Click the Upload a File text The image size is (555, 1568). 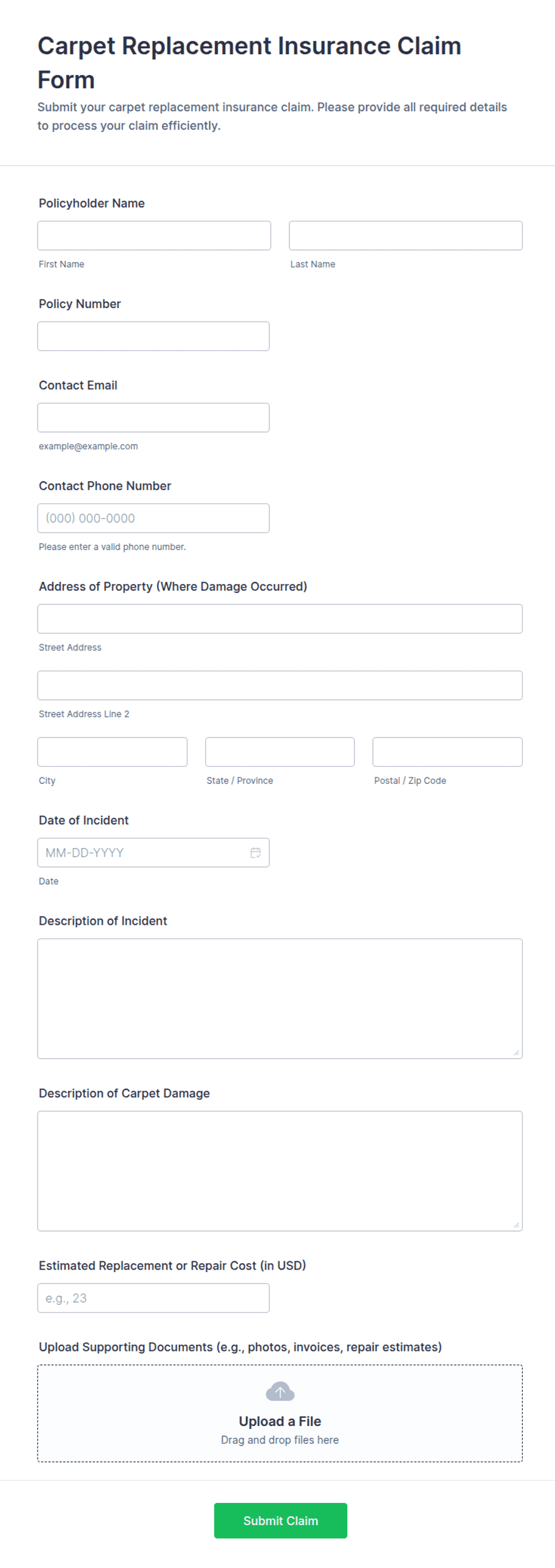[x=280, y=1421]
